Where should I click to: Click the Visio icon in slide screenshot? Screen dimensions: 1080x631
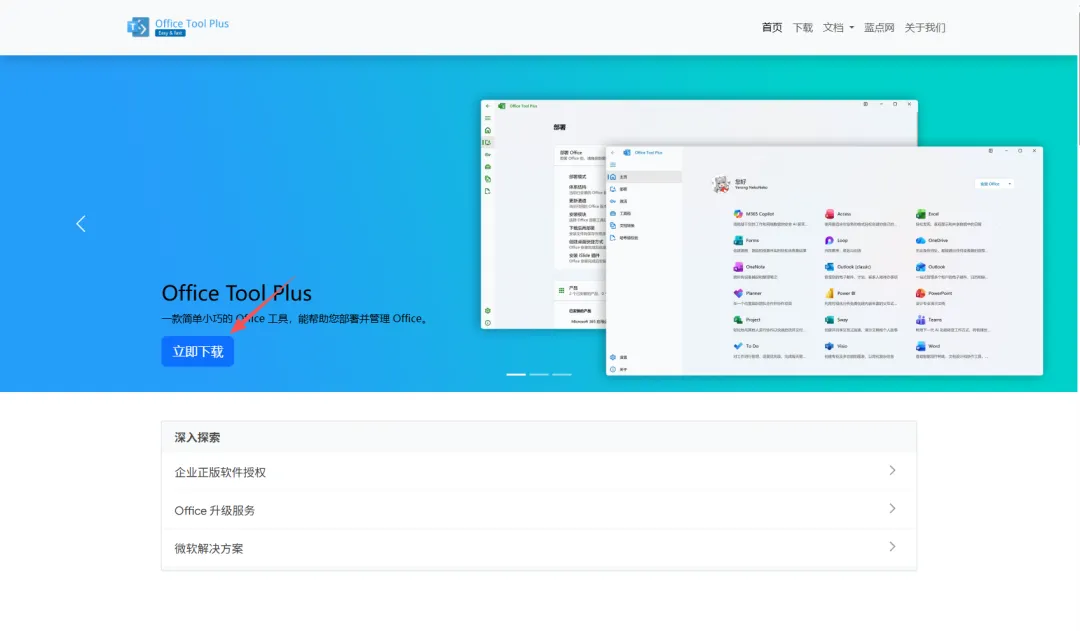click(829, 346)
